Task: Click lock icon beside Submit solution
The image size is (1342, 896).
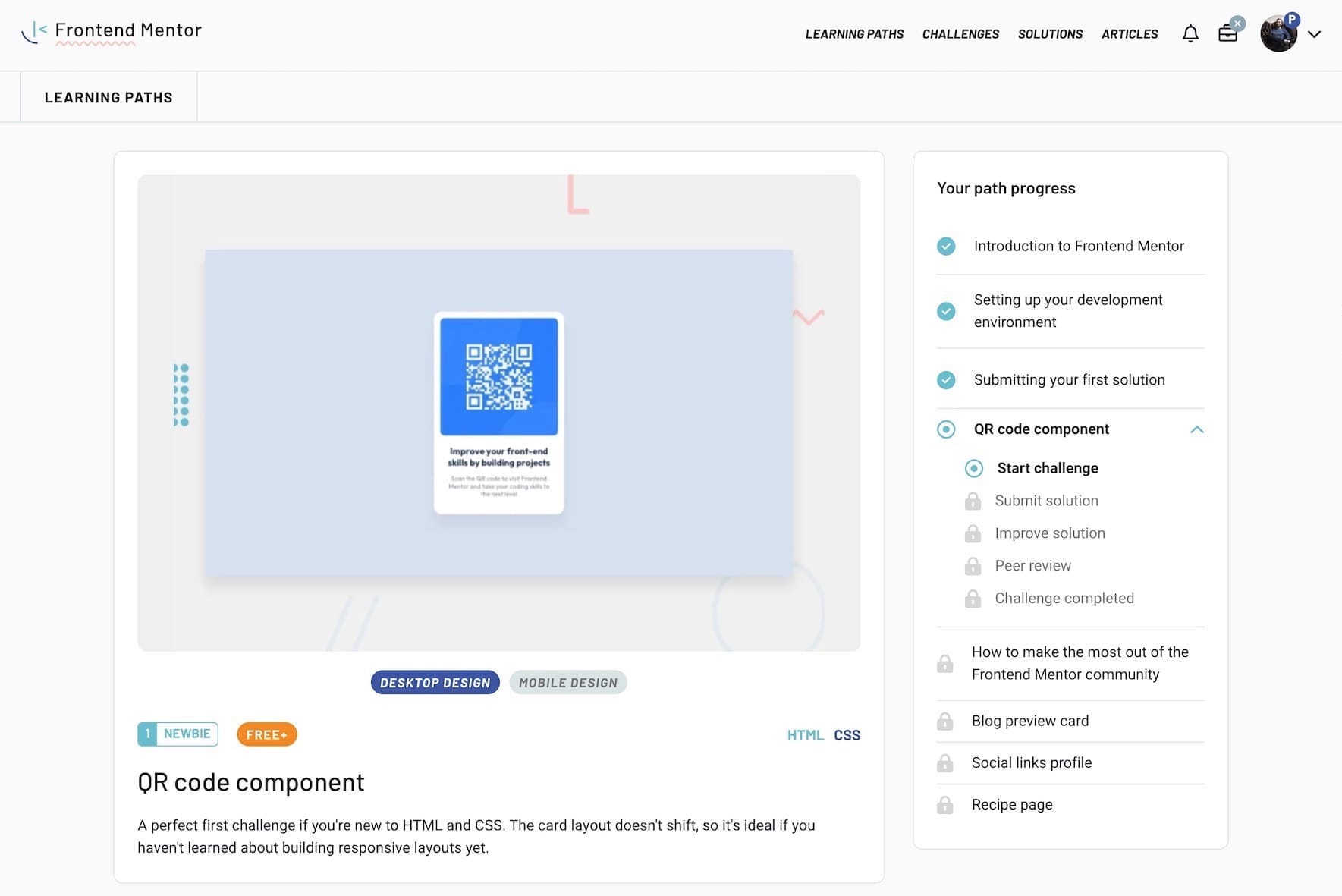Action: pyautogui.click(x=973, y=501)
